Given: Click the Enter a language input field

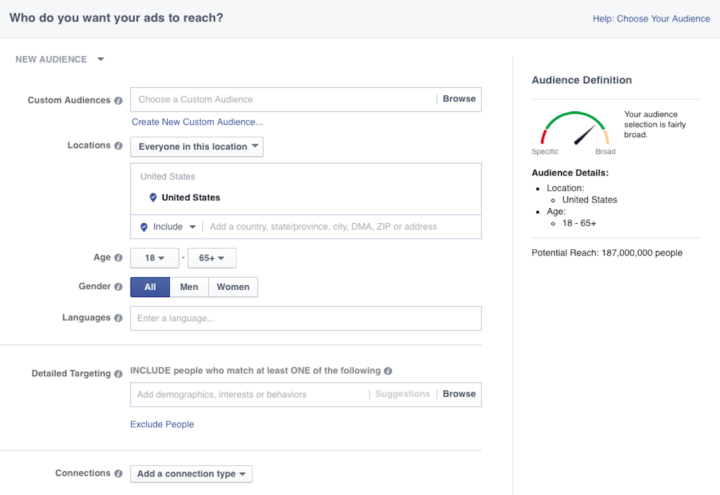Looking at the screenshot, I should pos(305,318).
